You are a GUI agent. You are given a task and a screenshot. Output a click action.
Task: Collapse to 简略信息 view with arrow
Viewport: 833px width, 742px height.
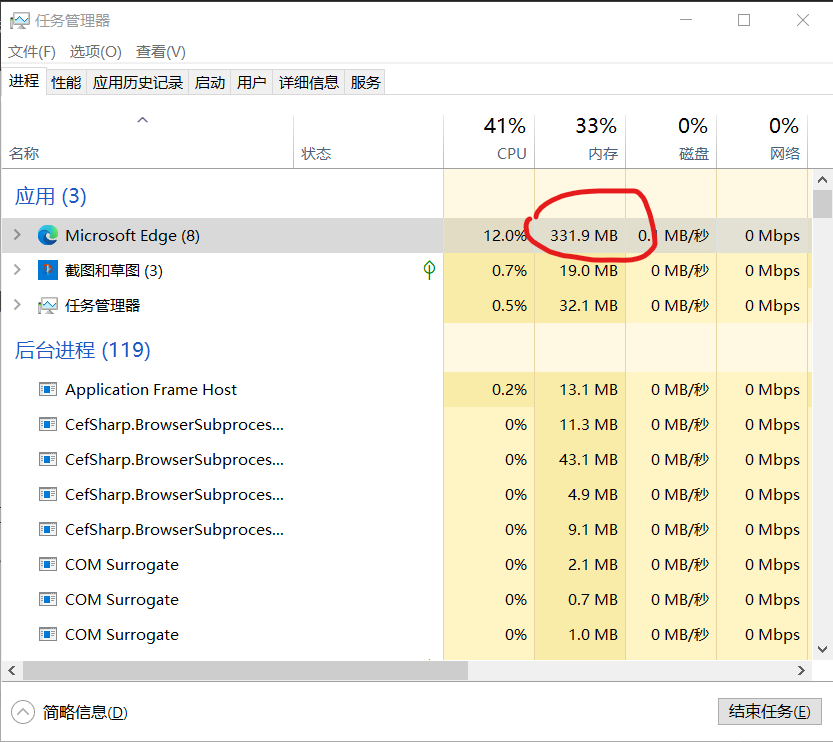coord(23,712)
